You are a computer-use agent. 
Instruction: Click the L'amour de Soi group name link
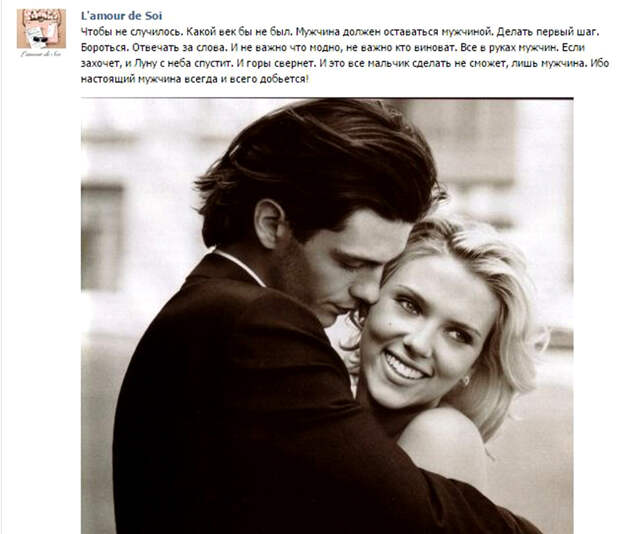click(121, 16)
